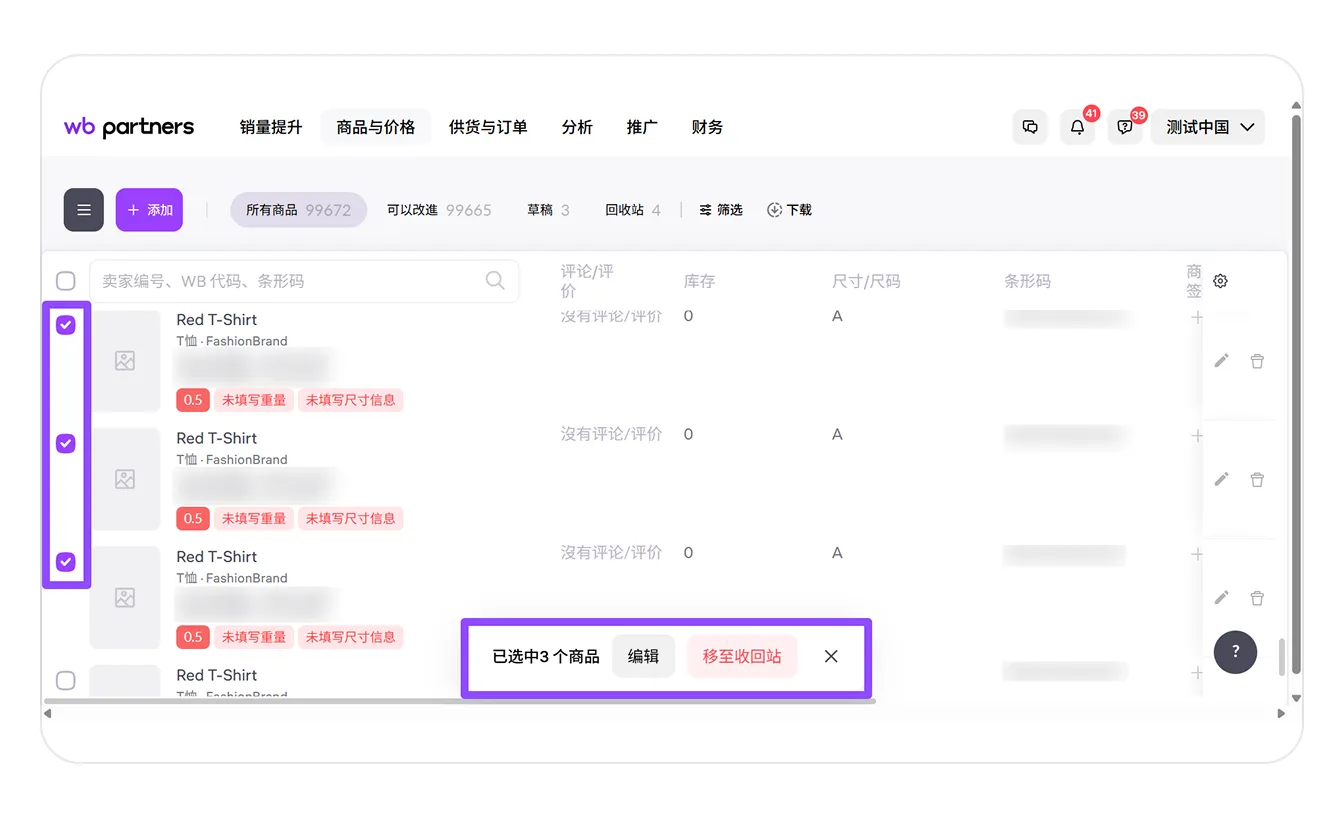The image size is (1344, 818).
Task: Click the plus tag icon in the second product row
Action: click(x=1197, y=436)
